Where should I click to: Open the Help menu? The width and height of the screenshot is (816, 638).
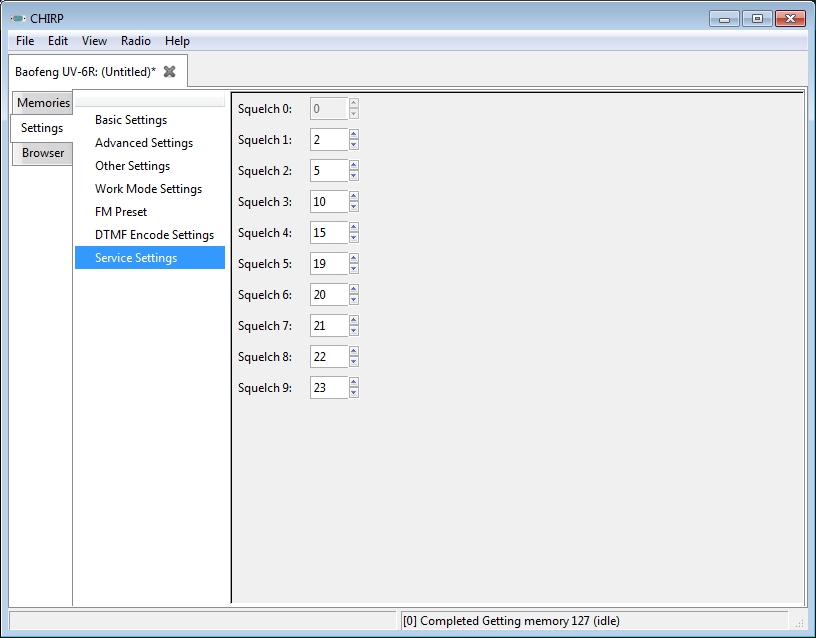(x=177, y=41)
